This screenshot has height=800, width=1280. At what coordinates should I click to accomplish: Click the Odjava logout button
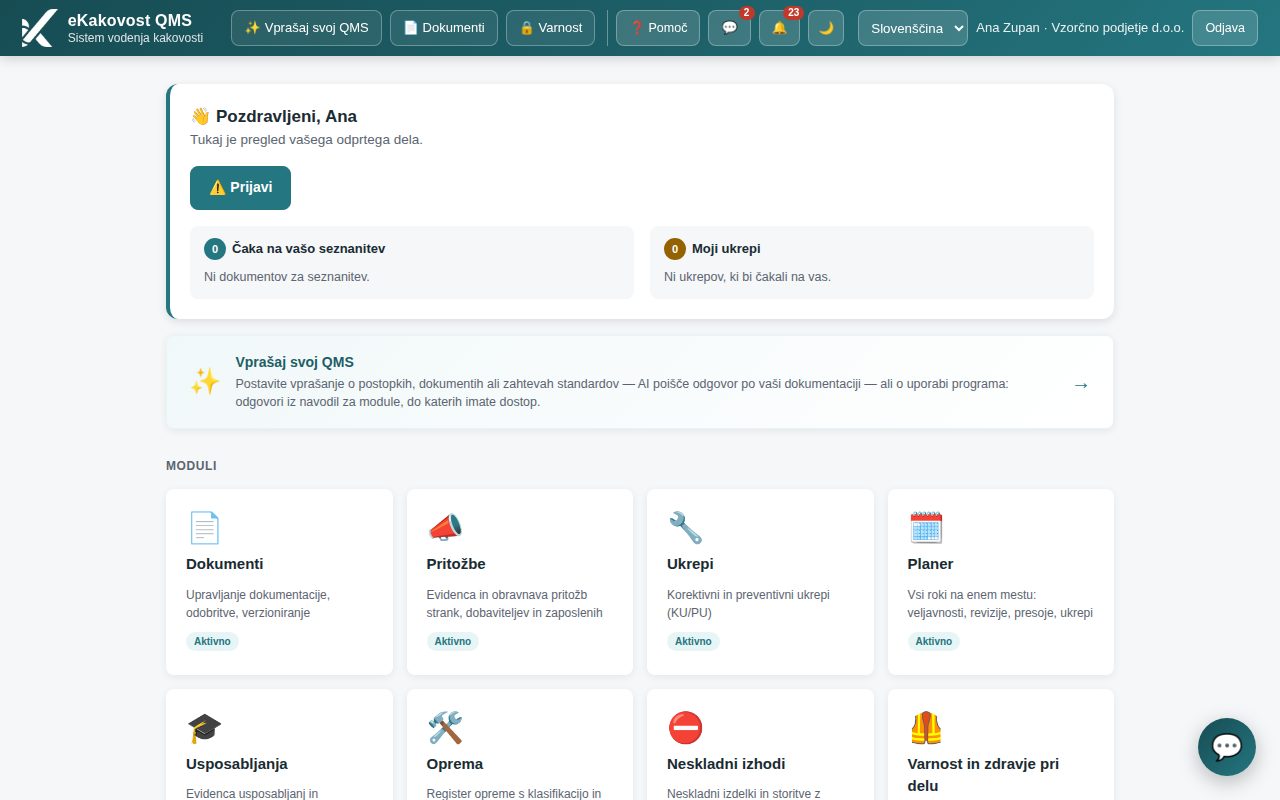pos(1225,28)
